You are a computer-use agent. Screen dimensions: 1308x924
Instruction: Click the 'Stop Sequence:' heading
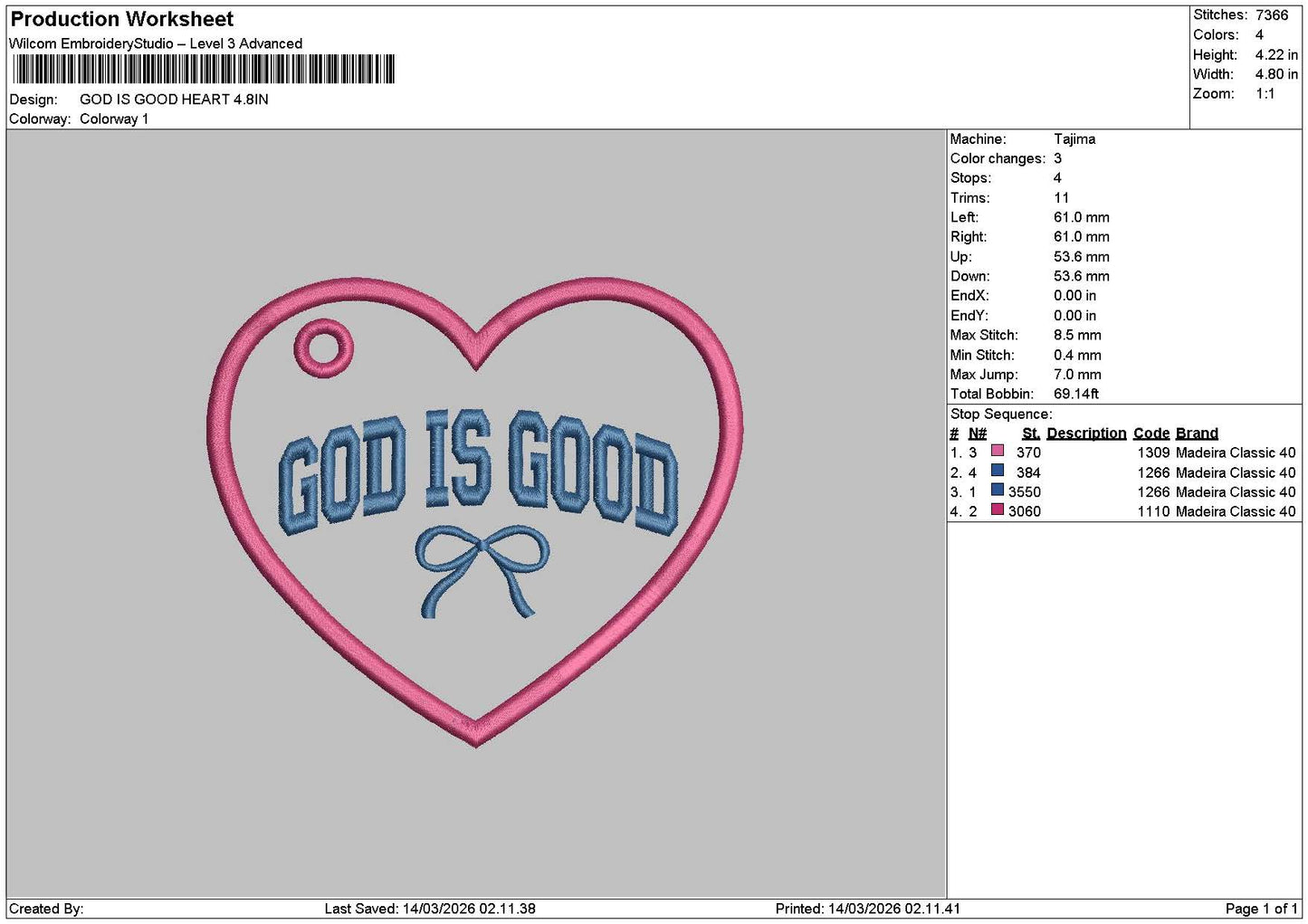coord(1001,414)
